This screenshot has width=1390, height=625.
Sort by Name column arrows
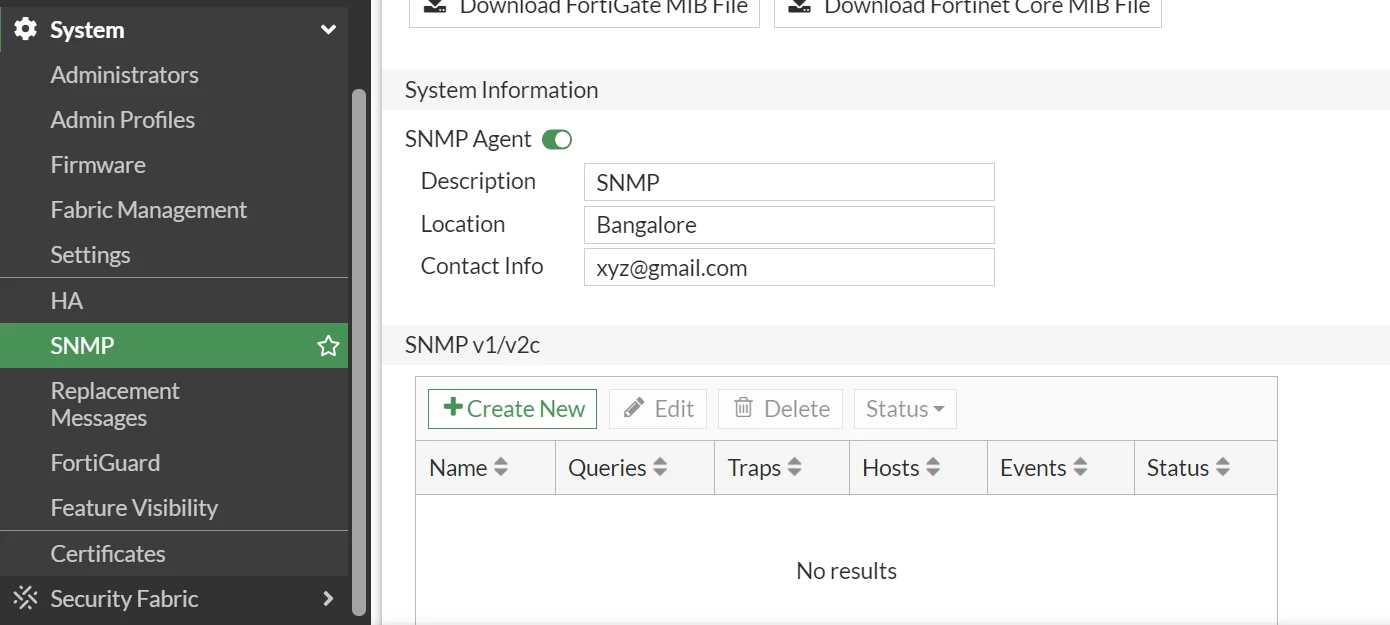point(501,467)
